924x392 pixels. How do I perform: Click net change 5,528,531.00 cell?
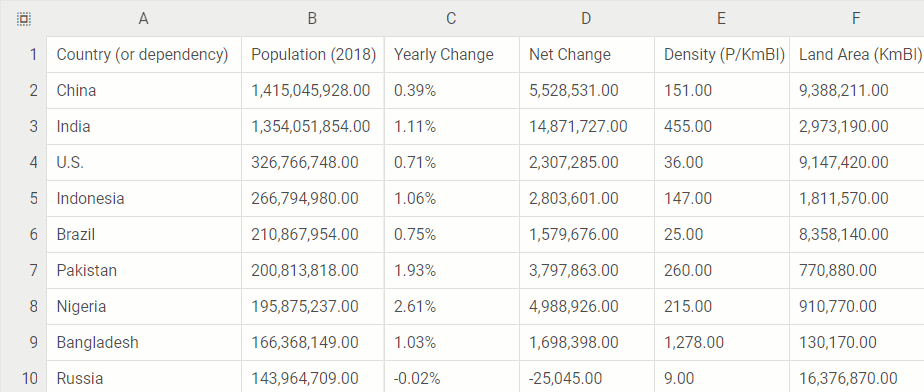(x=586, y=91)
